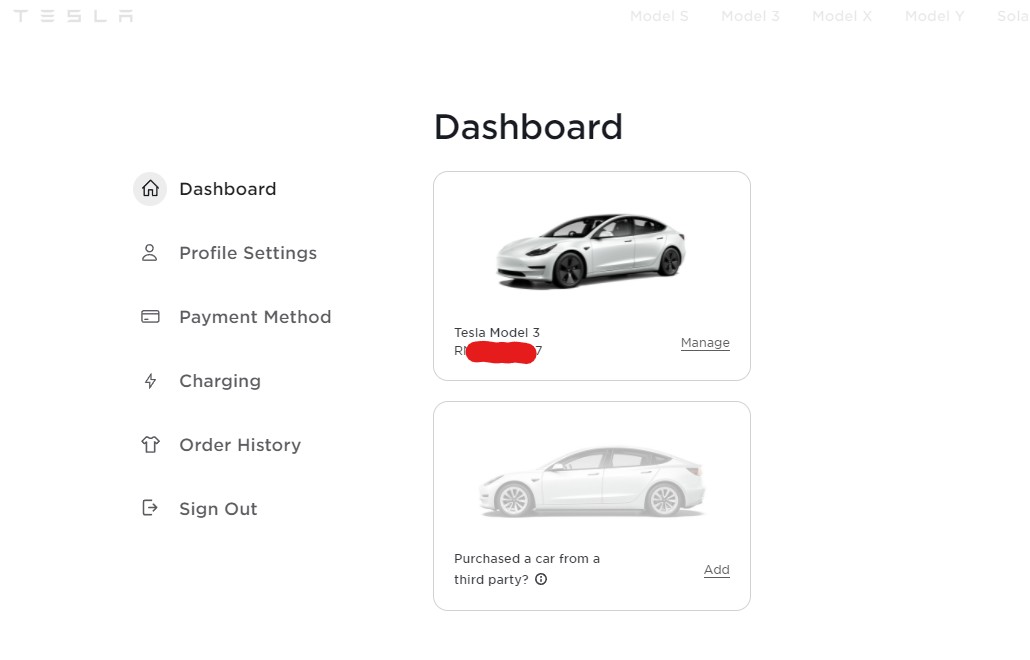
Task: Open the Payment Method page
Action: pos(255,317)
